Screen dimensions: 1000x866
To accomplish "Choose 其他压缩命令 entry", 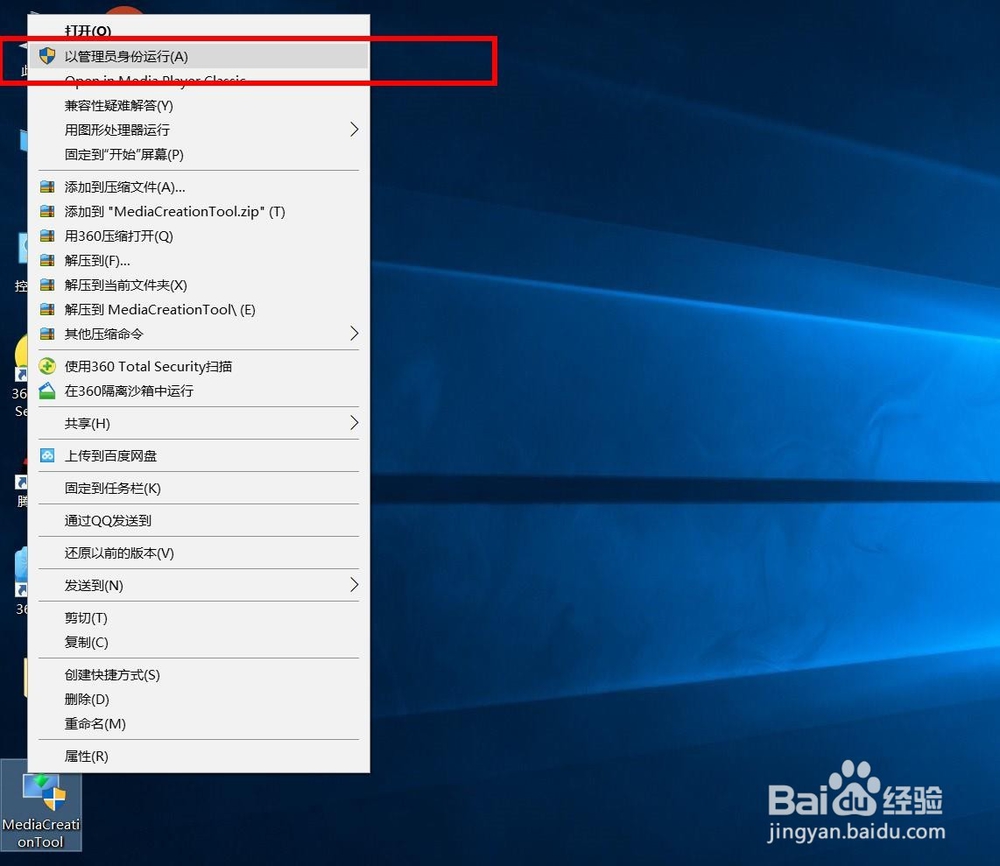I will (198, 334).
